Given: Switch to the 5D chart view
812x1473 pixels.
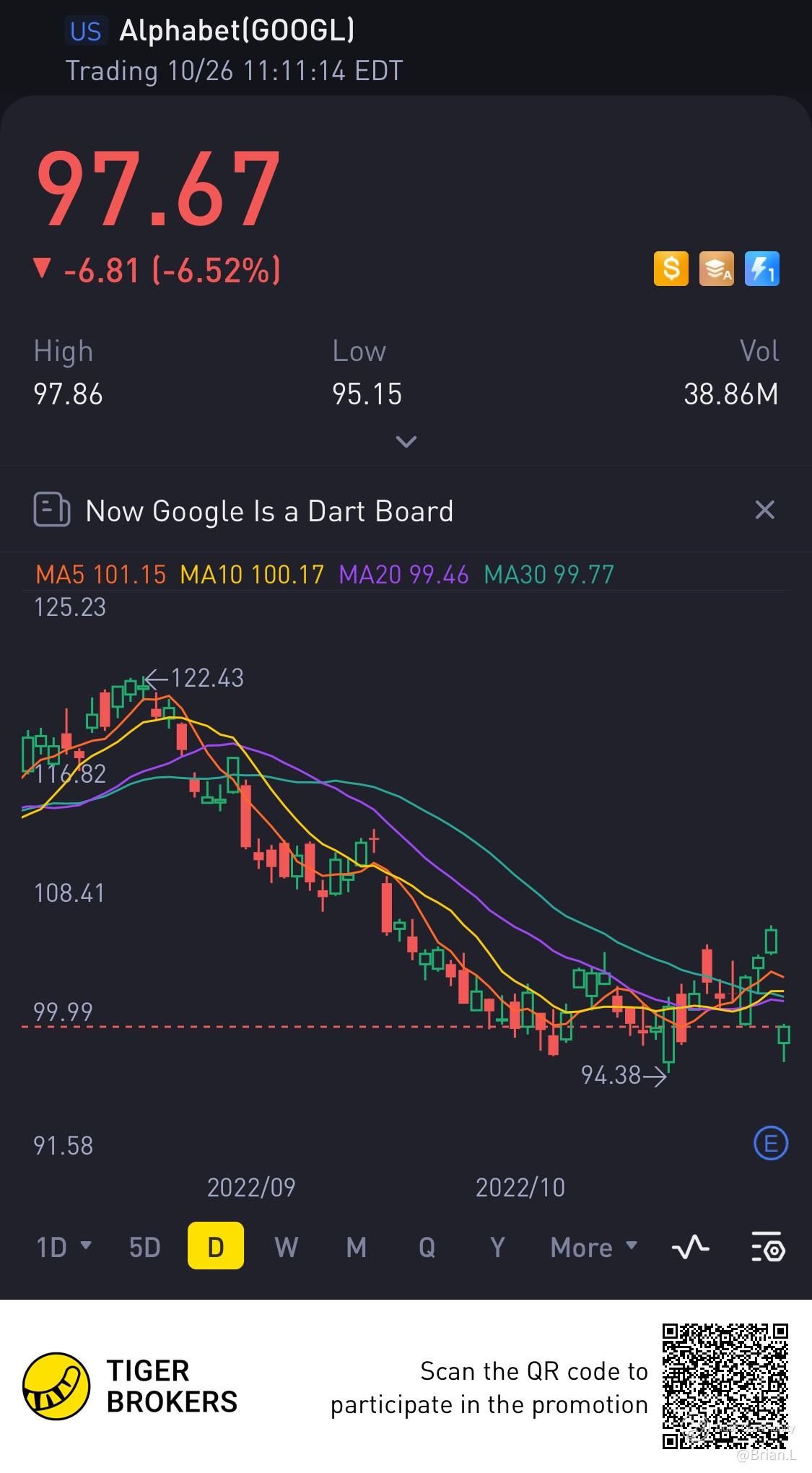Looking at the screenshot, I should tap(144, 1247).
